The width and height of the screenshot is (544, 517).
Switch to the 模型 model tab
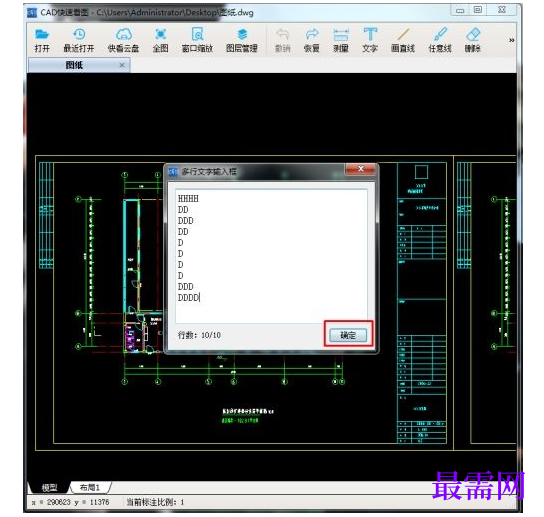[49, 488]
